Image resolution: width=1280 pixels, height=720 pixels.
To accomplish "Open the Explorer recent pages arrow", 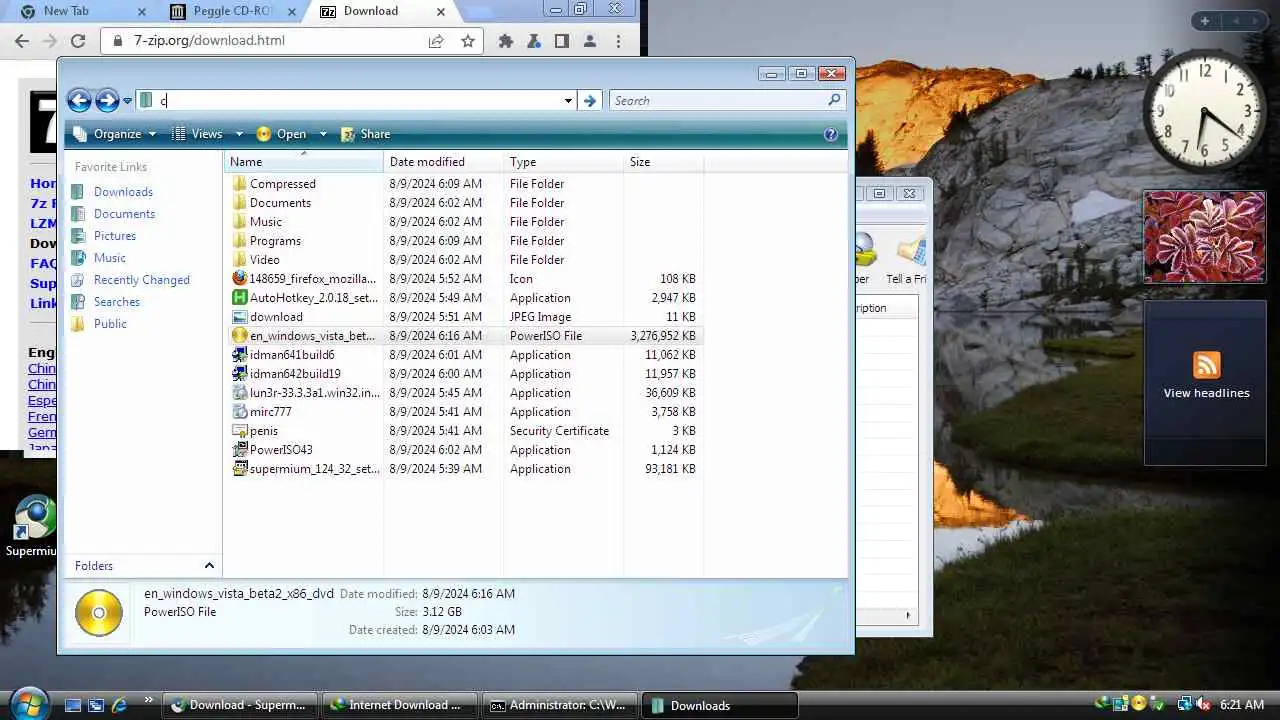I will pyautogui.click(x=127, y=101).
